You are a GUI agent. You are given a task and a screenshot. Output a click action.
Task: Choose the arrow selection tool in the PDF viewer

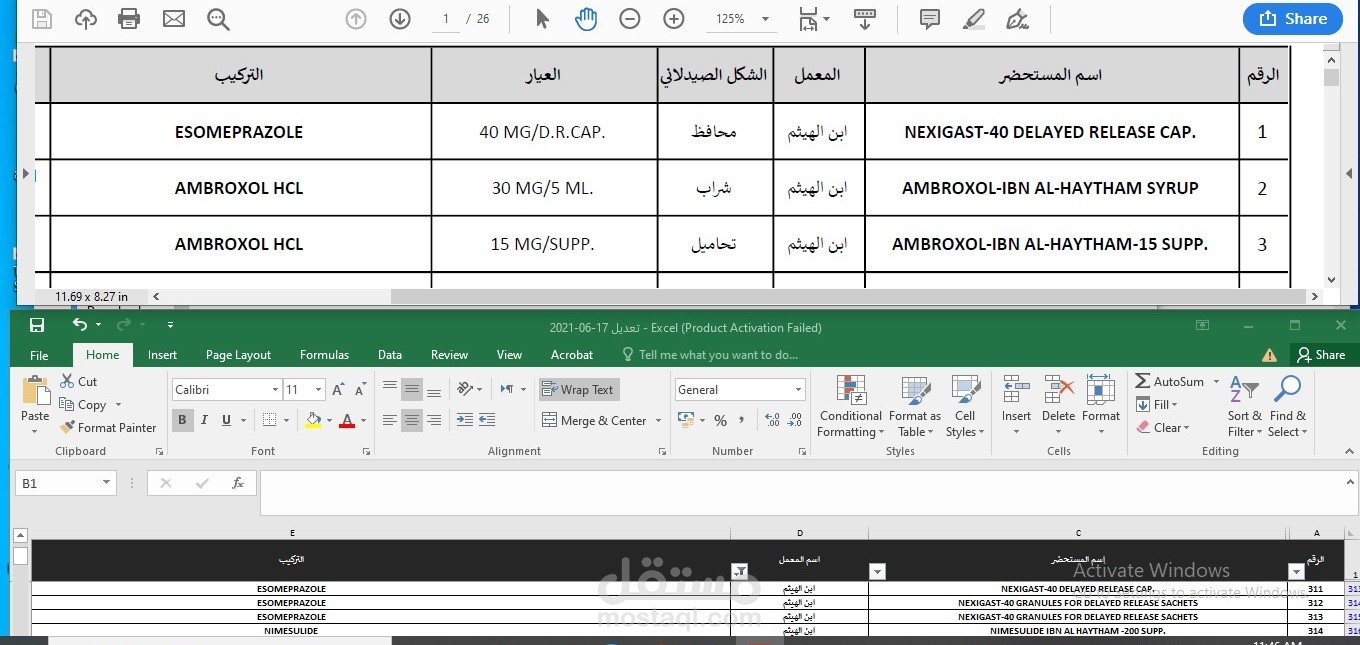542,18
